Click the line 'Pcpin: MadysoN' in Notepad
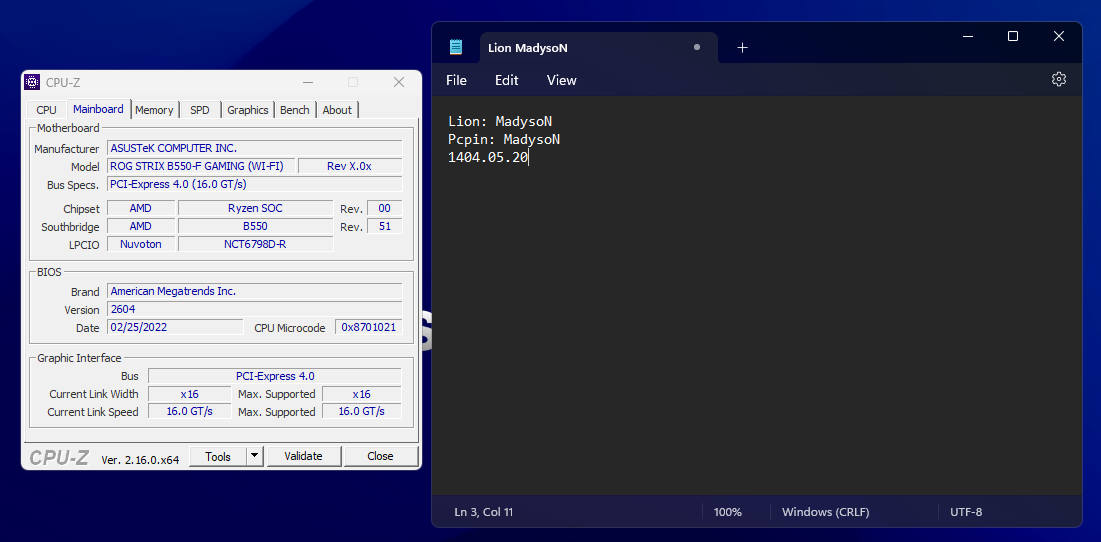The height and width of the screenshot is (542, 1101). pyautogui.click(x=503, y=140)
